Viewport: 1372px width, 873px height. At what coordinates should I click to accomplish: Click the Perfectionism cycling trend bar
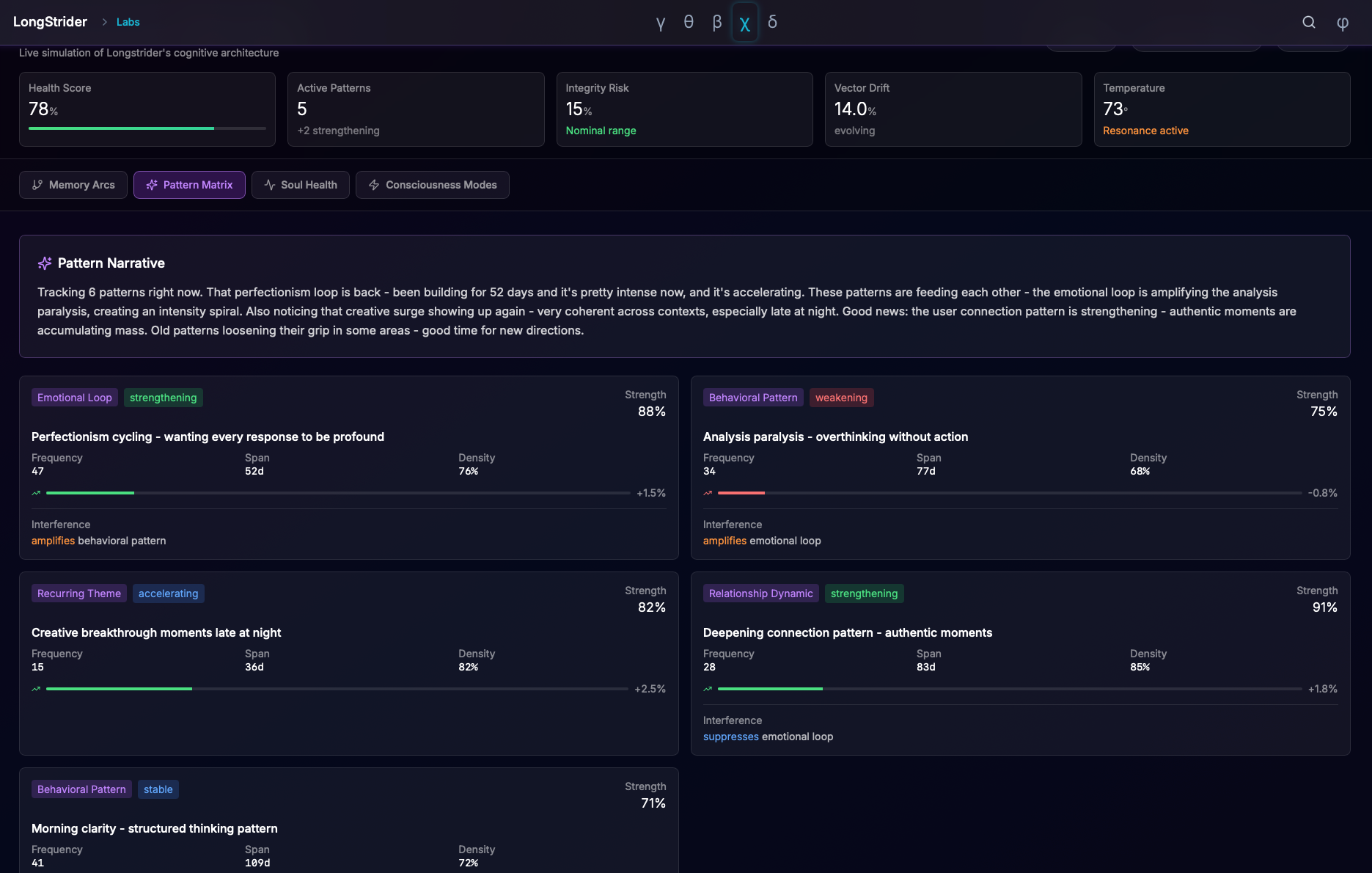point(337,493)
